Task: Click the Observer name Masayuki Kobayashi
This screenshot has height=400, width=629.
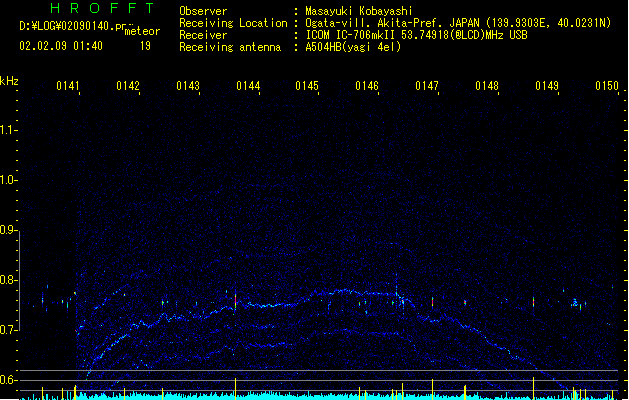Action: (x=359, y=11)
